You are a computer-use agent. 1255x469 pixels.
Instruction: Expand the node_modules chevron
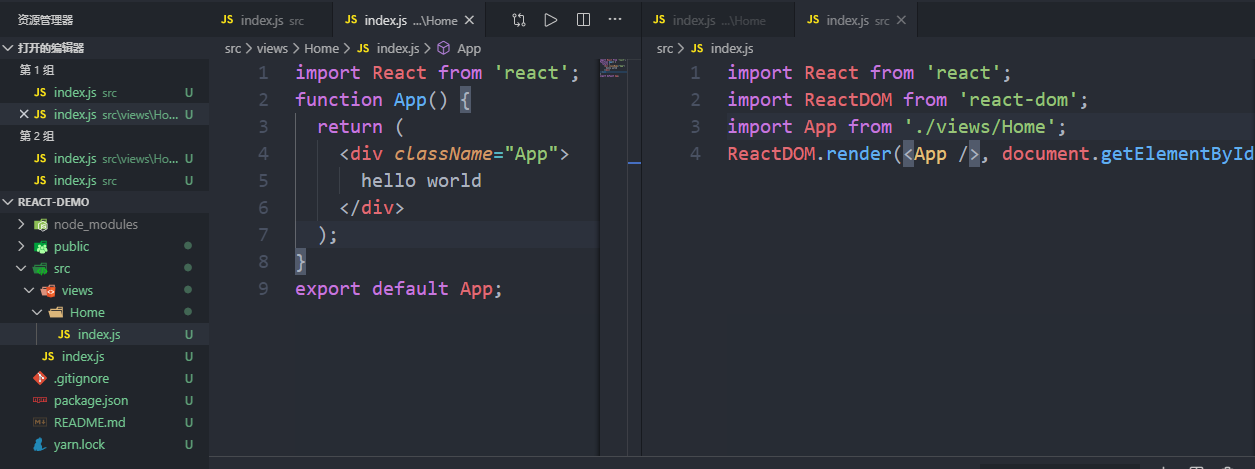[22, 225]
